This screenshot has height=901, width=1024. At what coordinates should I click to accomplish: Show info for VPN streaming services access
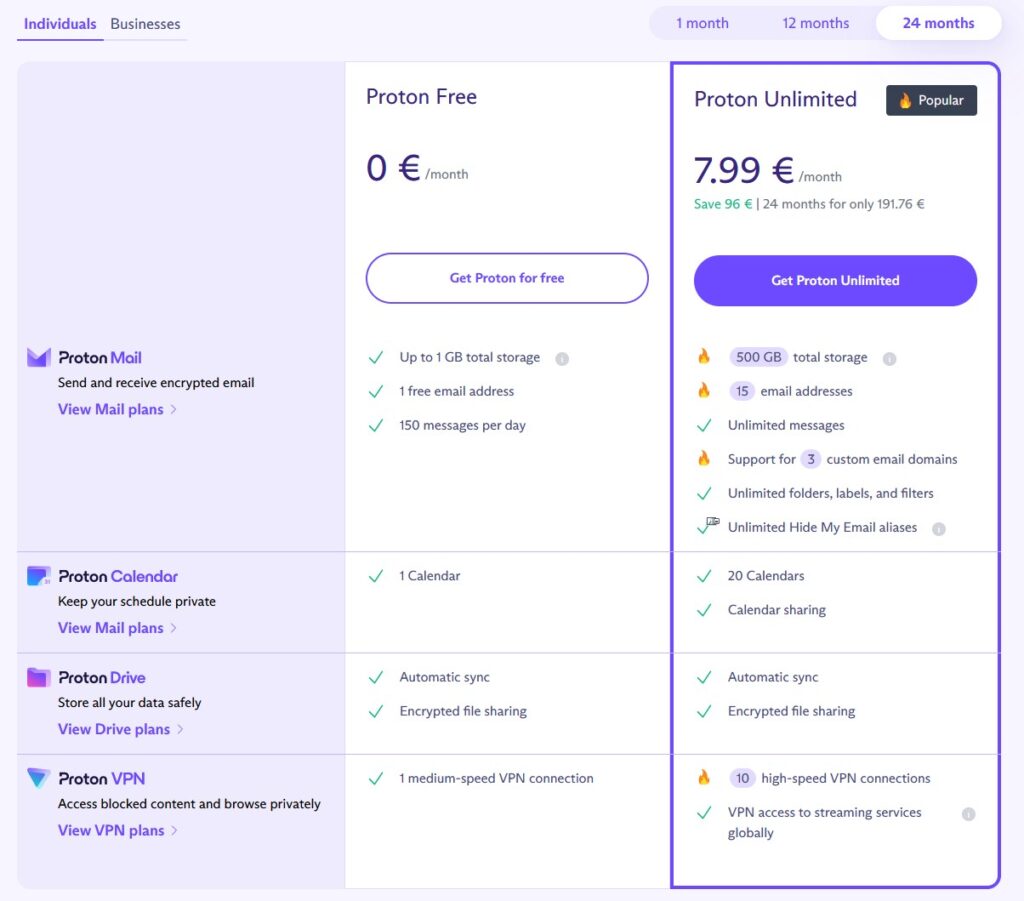point(968,814)
